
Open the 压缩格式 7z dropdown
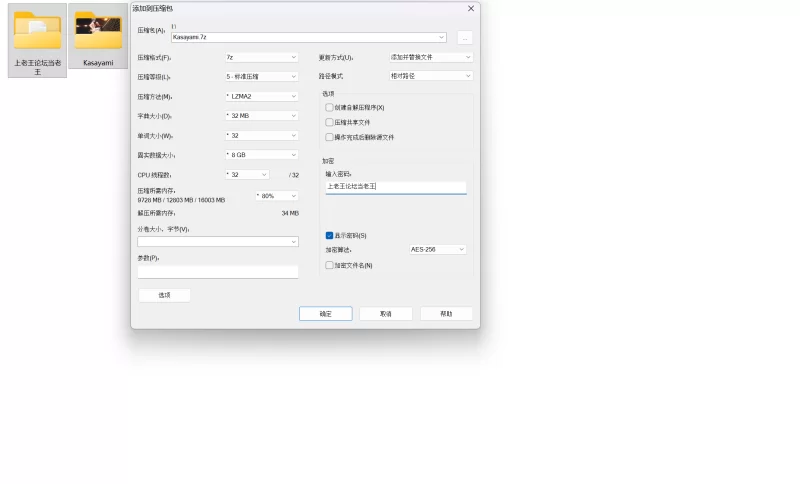pyautogui.click(x=261, y=57)
